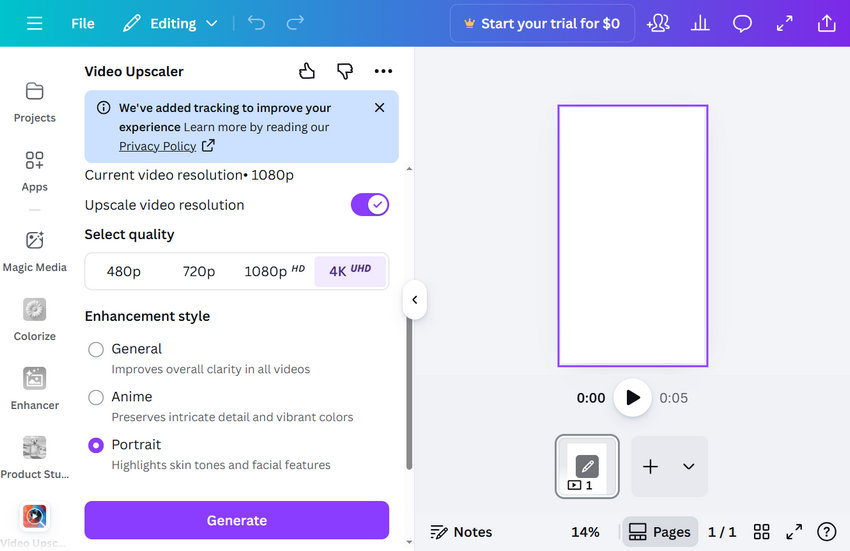Viewport: 850px width, 551px height.
Task: Select page 1 thumbnail
Action: pyautogui.click(x=587, y=466)
